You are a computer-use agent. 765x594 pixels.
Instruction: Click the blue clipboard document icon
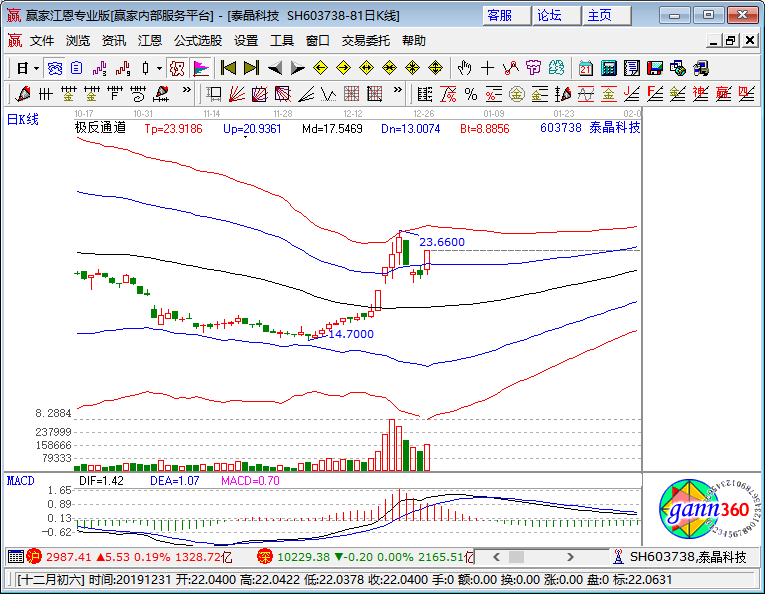point(77,68)
